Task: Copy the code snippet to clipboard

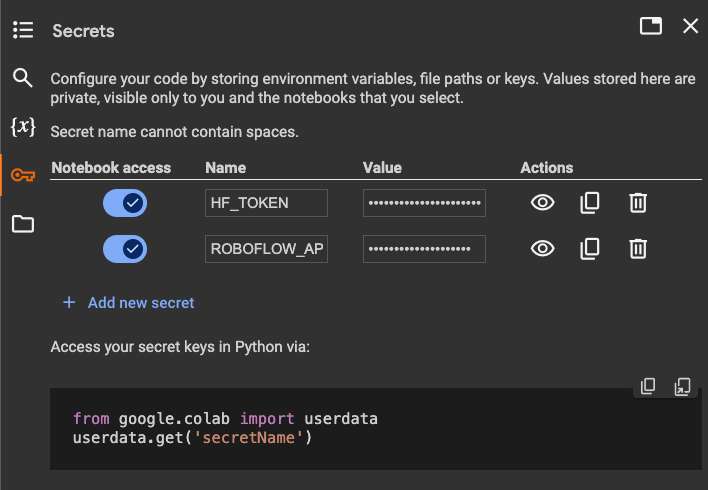Action: [x=648, y=386]
